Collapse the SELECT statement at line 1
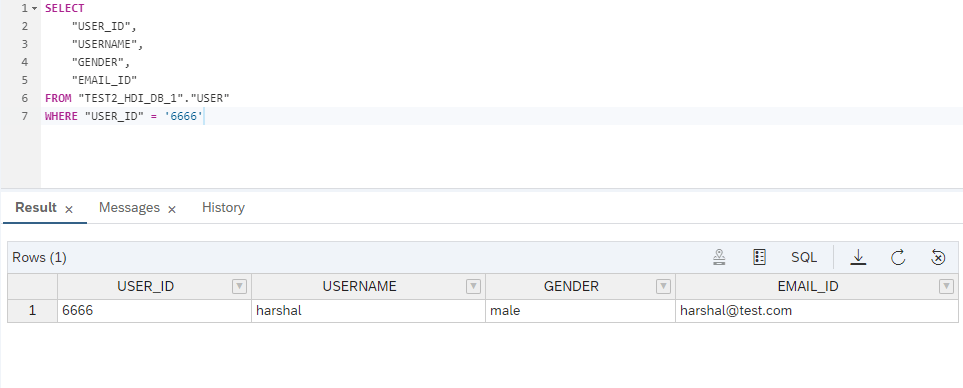 (x=34, y=9)
